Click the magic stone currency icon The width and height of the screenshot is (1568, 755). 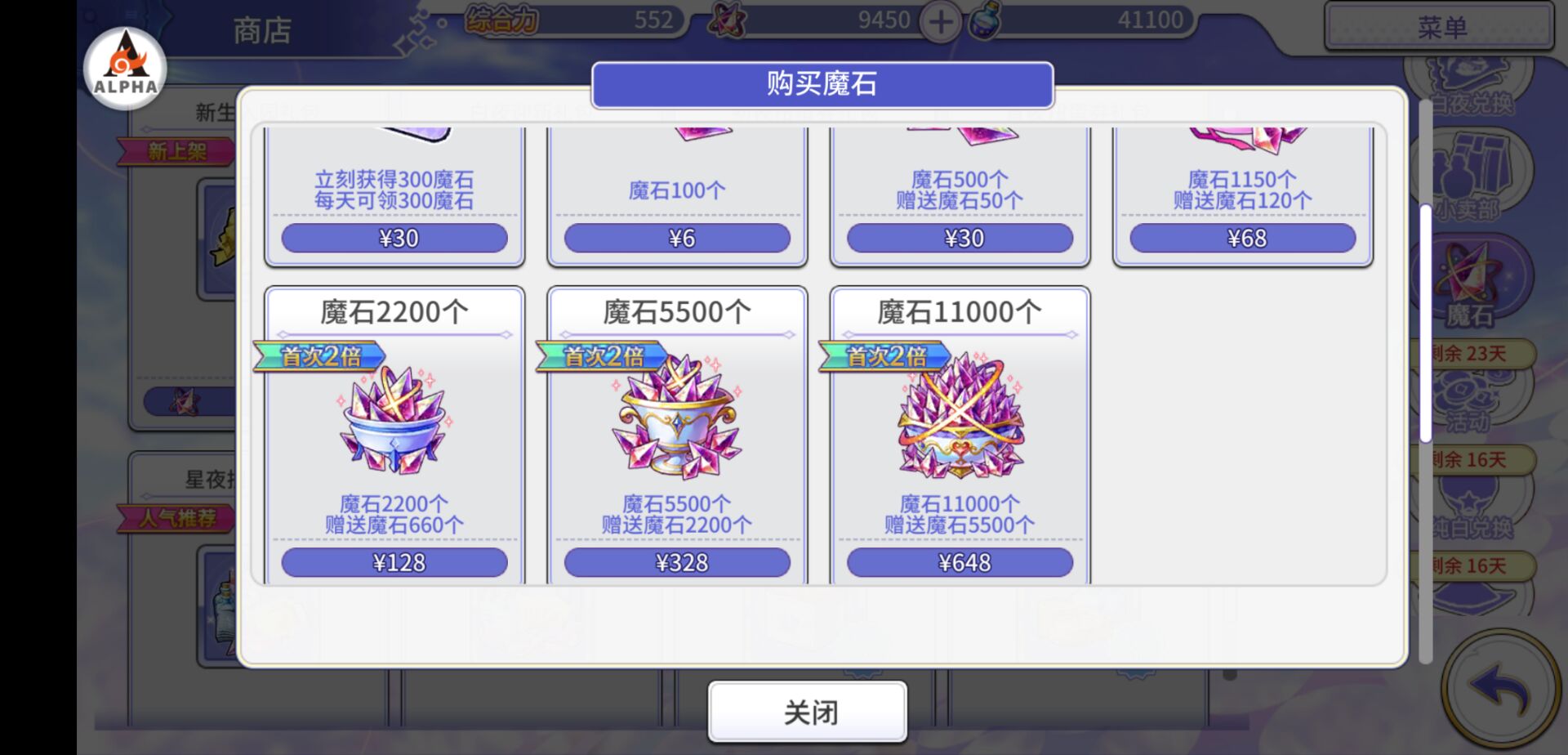point(727,20)
